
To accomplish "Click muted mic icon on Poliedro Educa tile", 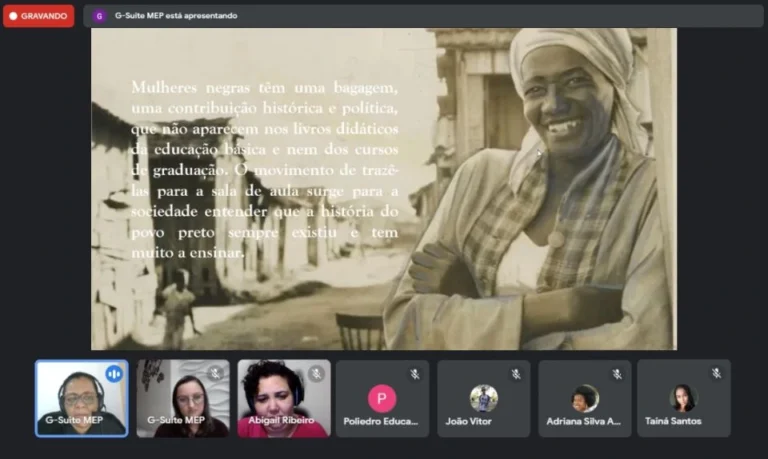I will click(x=414, y=374).
